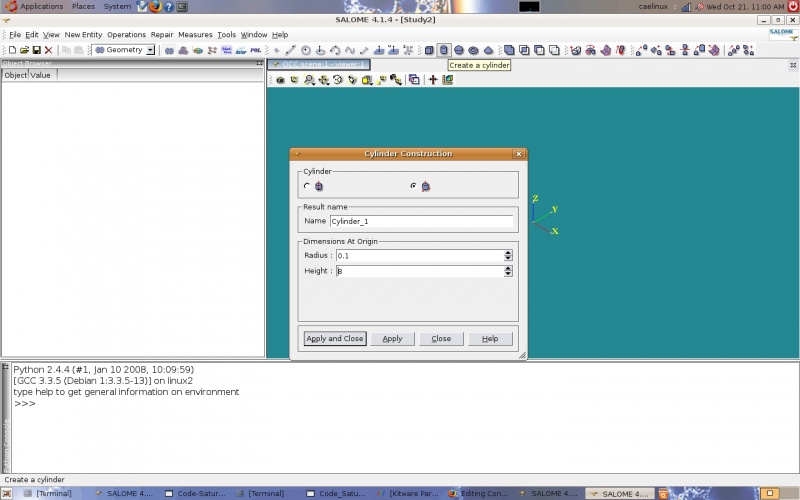Screen dimensions: 800x500
Task: Click the Create a torus icon
Action: point(473,50)
